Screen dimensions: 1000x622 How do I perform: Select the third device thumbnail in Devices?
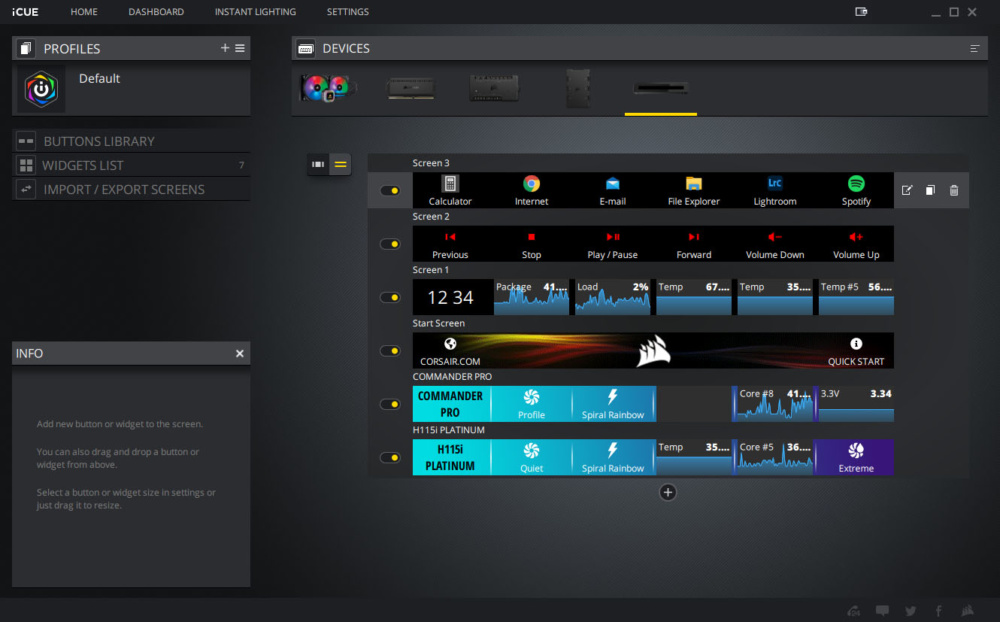[494, 88]
